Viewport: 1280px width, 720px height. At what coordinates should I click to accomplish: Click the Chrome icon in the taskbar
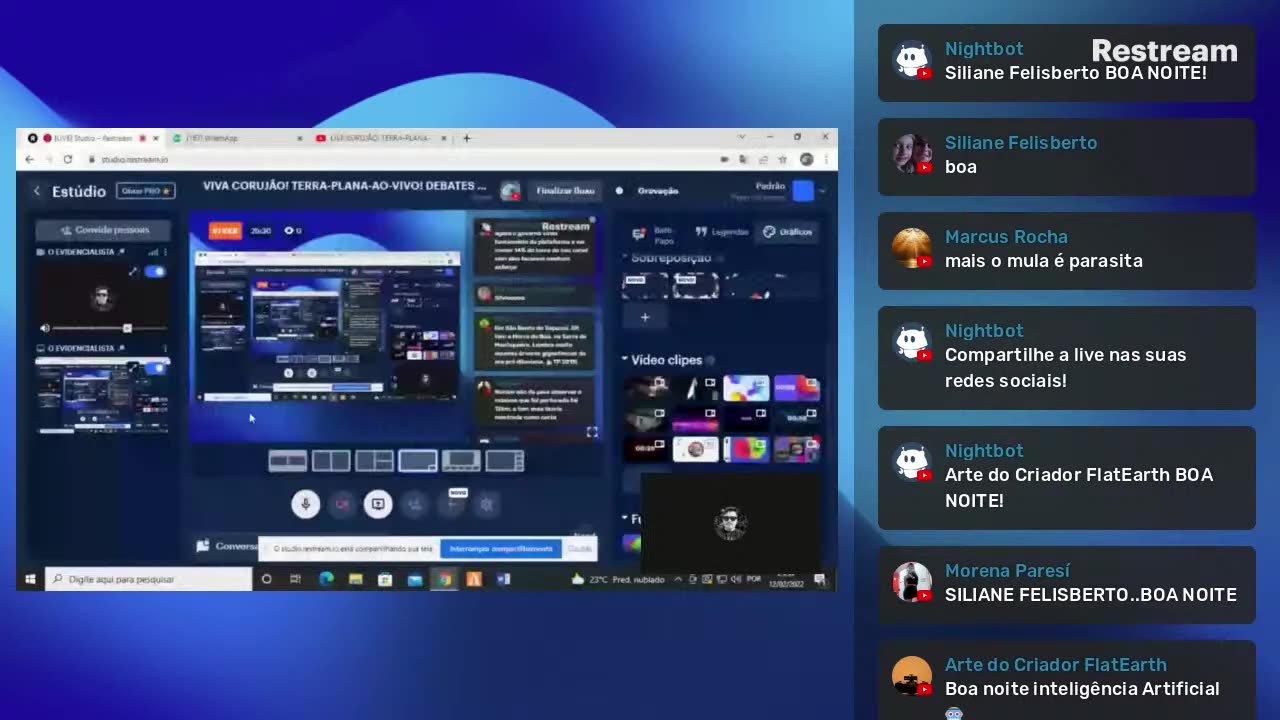pyautogui.click(x=444, y=579)
